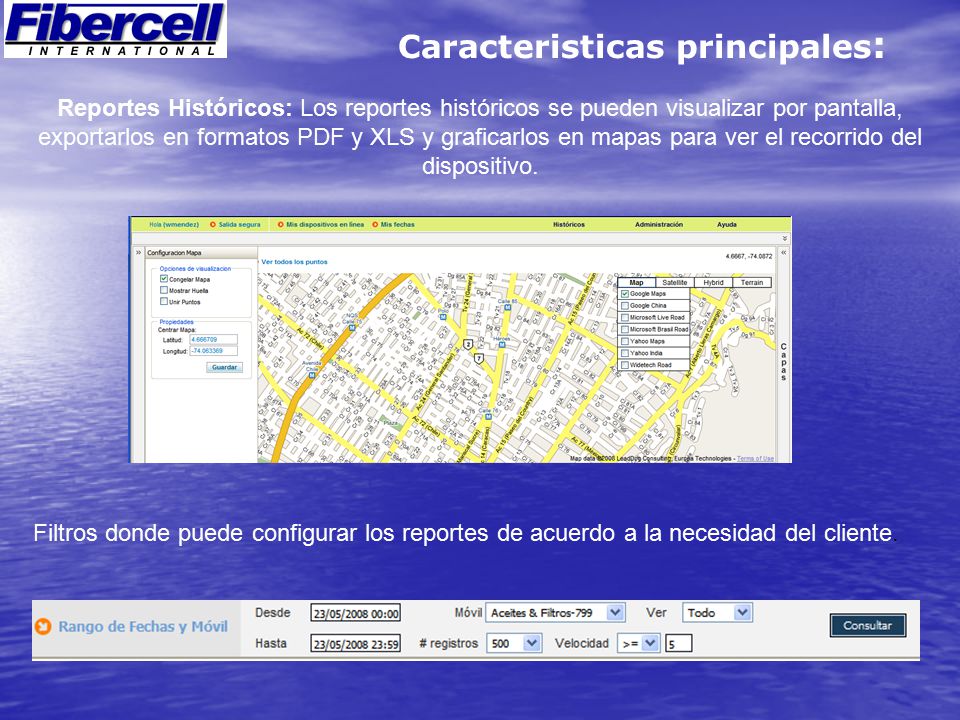Click the Latitud input field
Screen dimensions: 960x720
[x=213, y=339]
